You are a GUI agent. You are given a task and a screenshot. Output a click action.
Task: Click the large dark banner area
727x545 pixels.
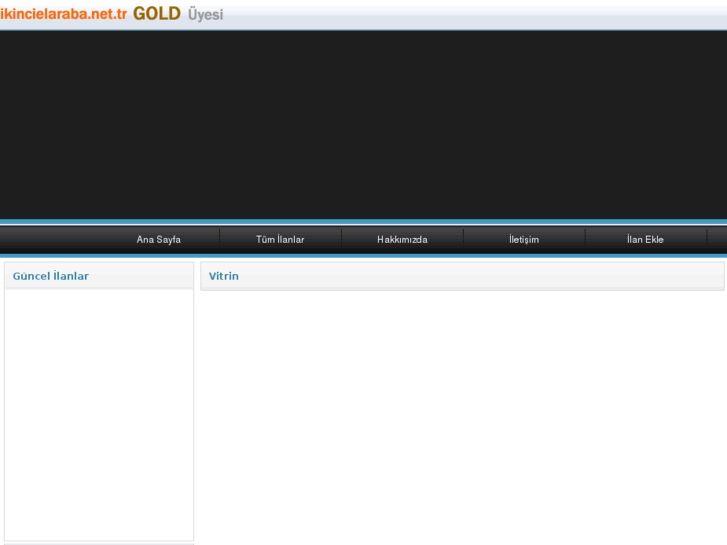coord(363,125)
